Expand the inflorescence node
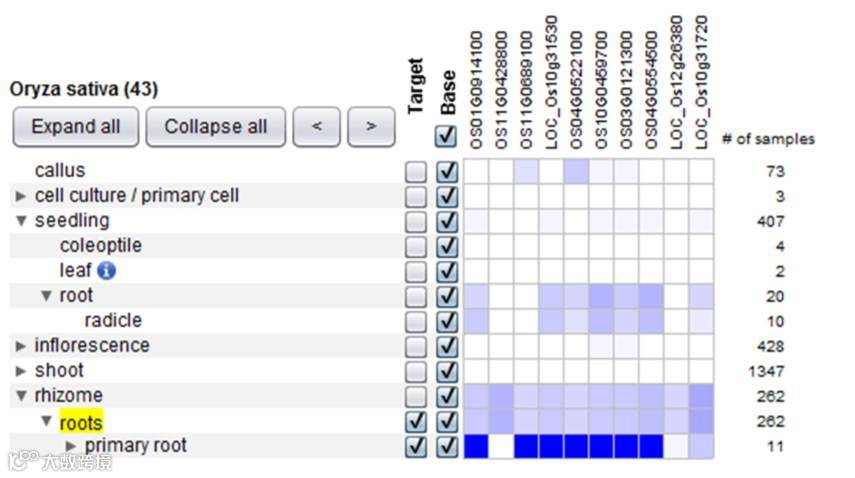Screen dimensions: 855x478 tap(21, 346)
